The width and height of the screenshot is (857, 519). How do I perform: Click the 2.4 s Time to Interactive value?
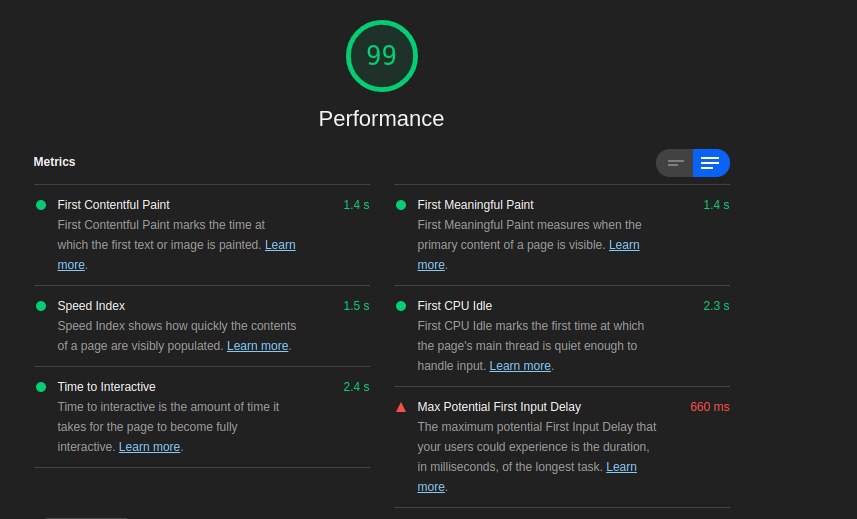356,387
